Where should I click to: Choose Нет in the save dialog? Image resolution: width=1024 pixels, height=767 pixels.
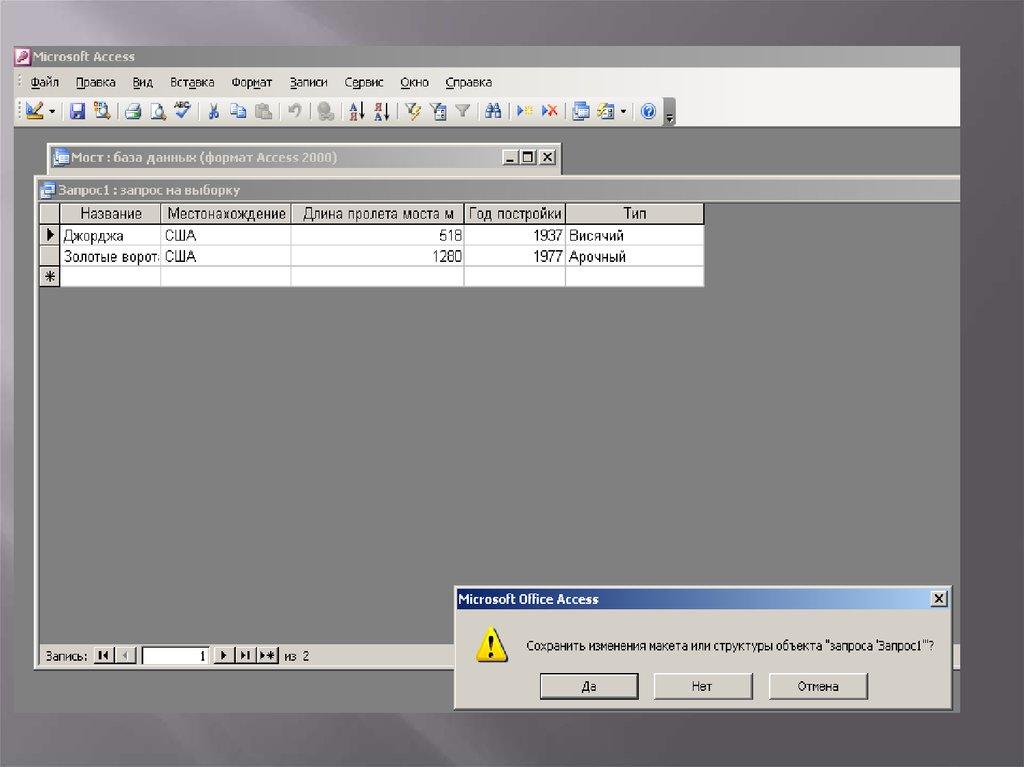[x=702, y=686]
